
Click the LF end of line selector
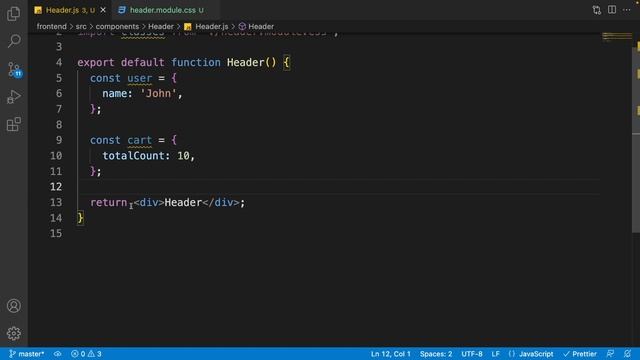tap(496, 354)
